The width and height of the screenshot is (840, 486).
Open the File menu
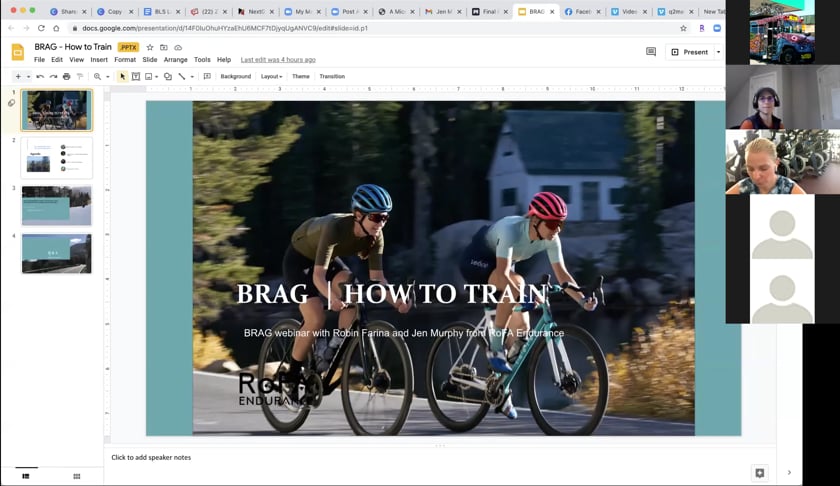click(40, 60)
